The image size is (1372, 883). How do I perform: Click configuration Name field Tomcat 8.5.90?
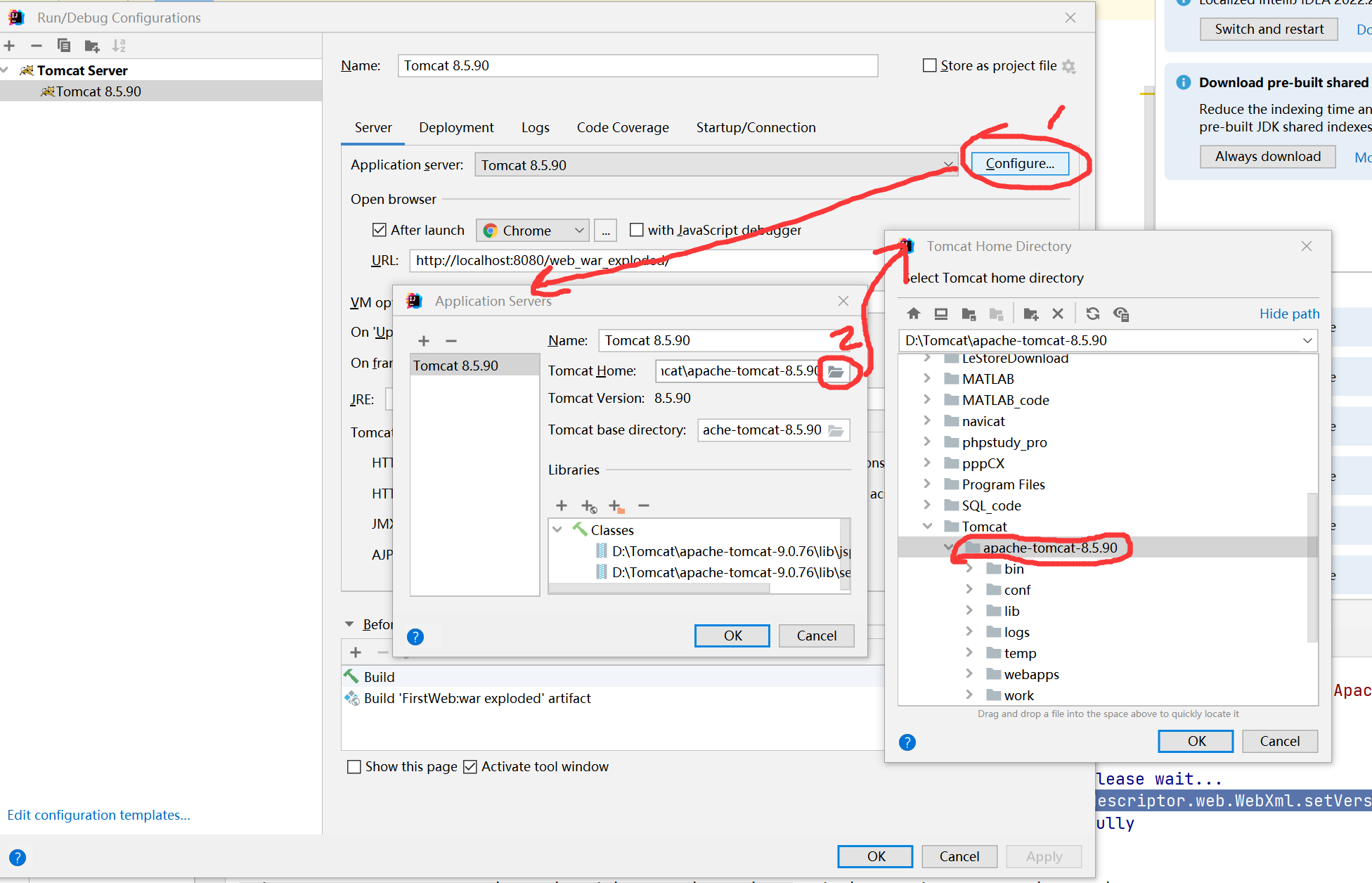pos(638,66)
